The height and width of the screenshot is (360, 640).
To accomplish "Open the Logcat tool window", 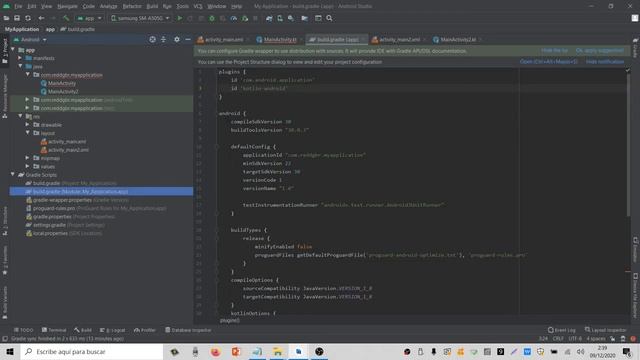I will [x=113, y=330].
